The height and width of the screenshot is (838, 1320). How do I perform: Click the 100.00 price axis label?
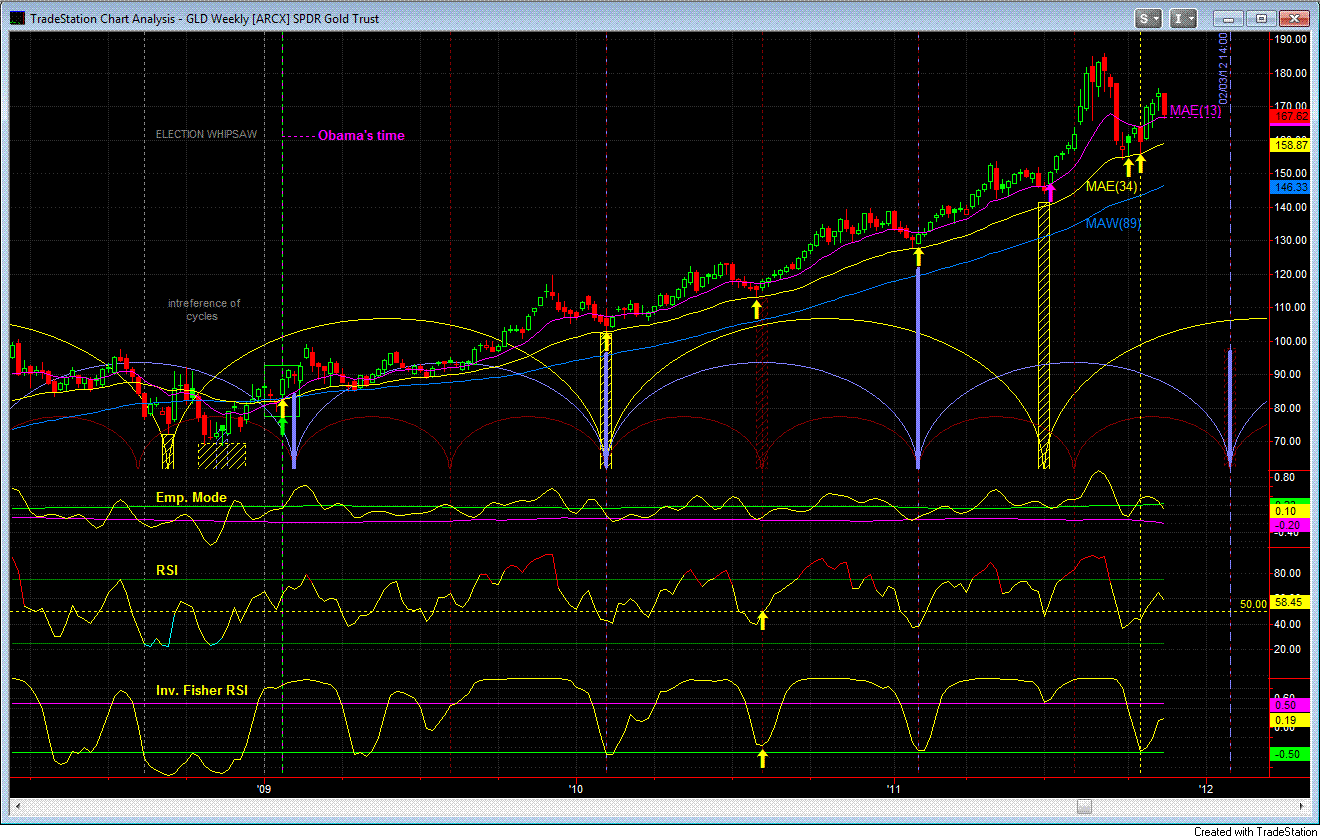pos(1291,341)
